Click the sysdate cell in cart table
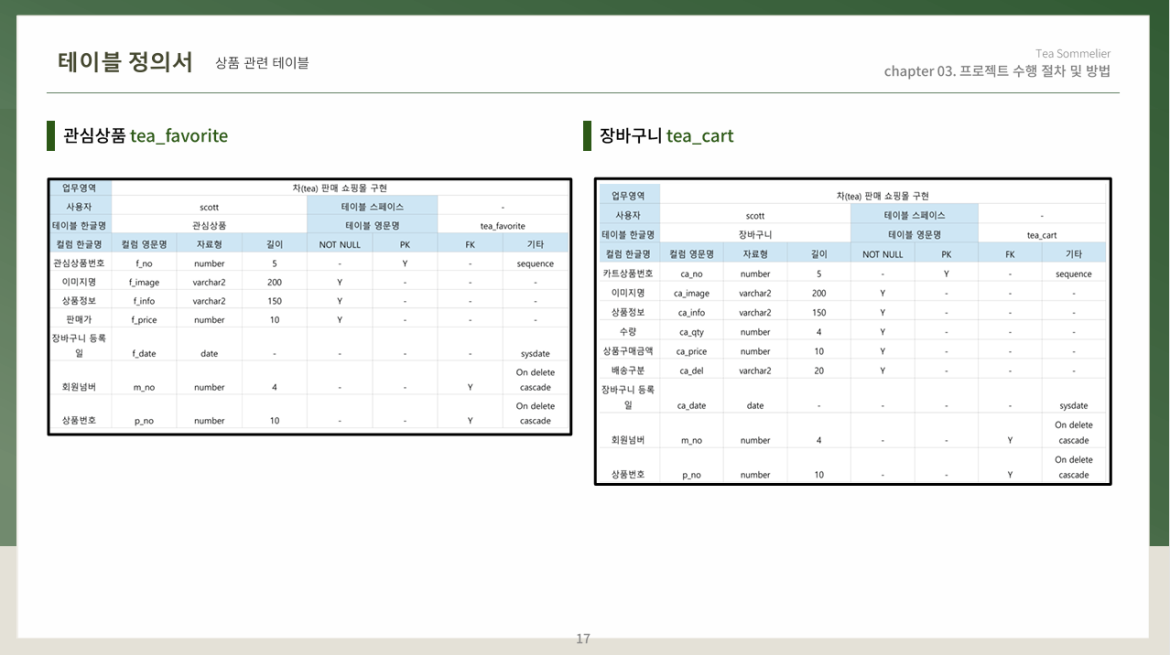1170x655 pixels. (x=1074, y=406)
